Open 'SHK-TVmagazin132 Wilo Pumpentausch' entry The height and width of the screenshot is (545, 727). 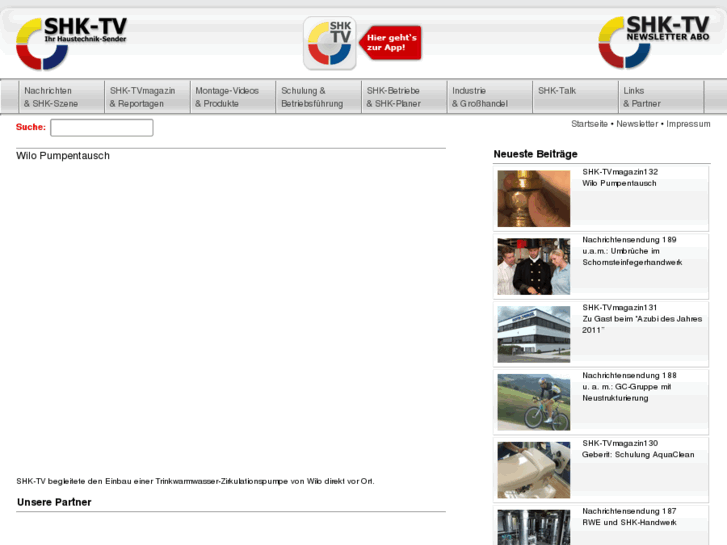(601, 198)
